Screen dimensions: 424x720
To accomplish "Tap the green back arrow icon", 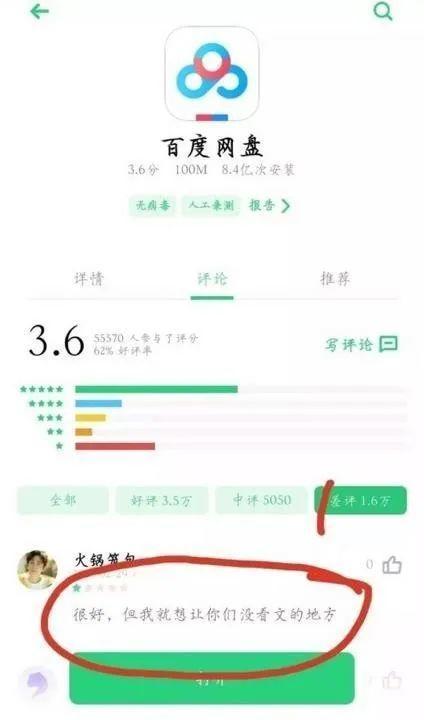I will (40, 11).
